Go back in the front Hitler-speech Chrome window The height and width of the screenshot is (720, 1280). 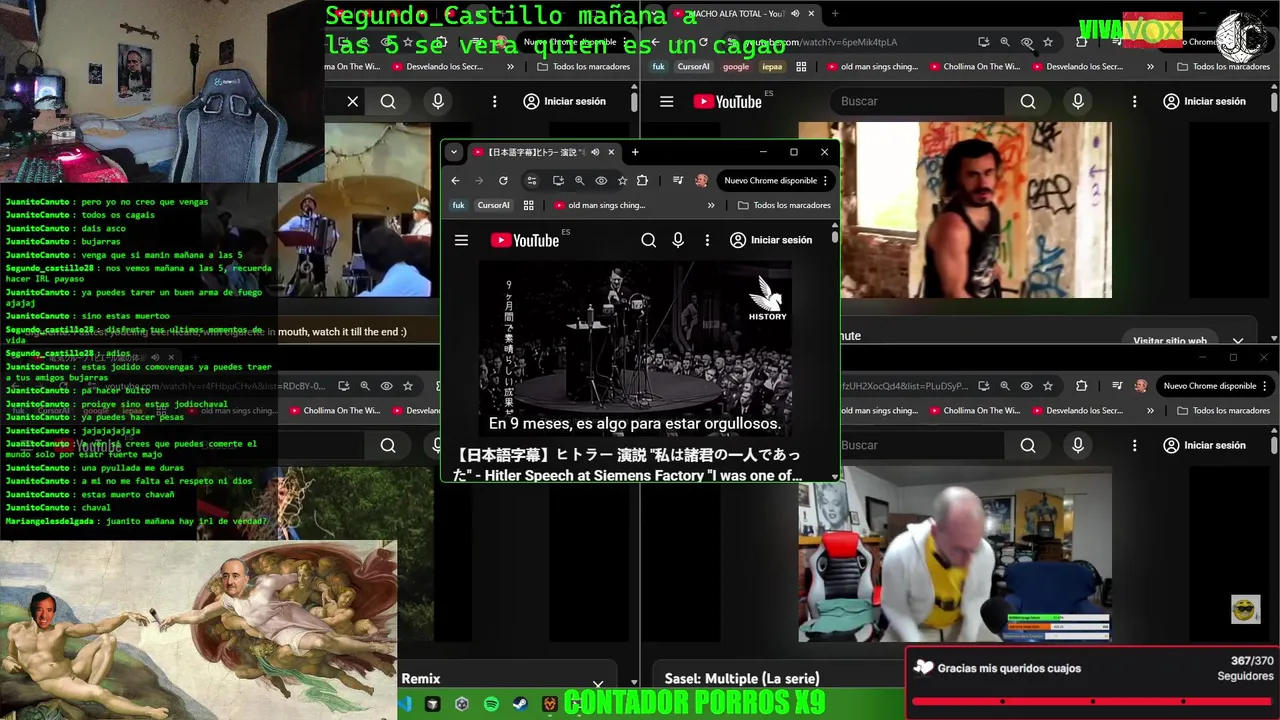pyautogui.click(x=455, y=181)
